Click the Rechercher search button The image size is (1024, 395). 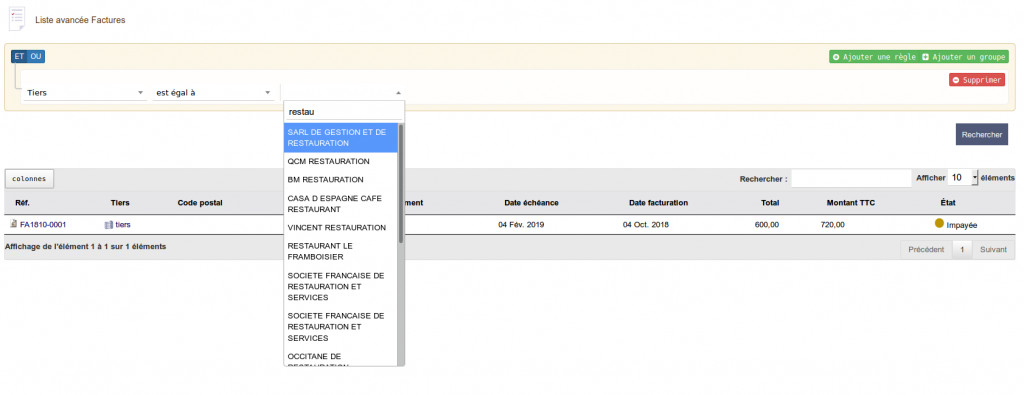point(982,134)
